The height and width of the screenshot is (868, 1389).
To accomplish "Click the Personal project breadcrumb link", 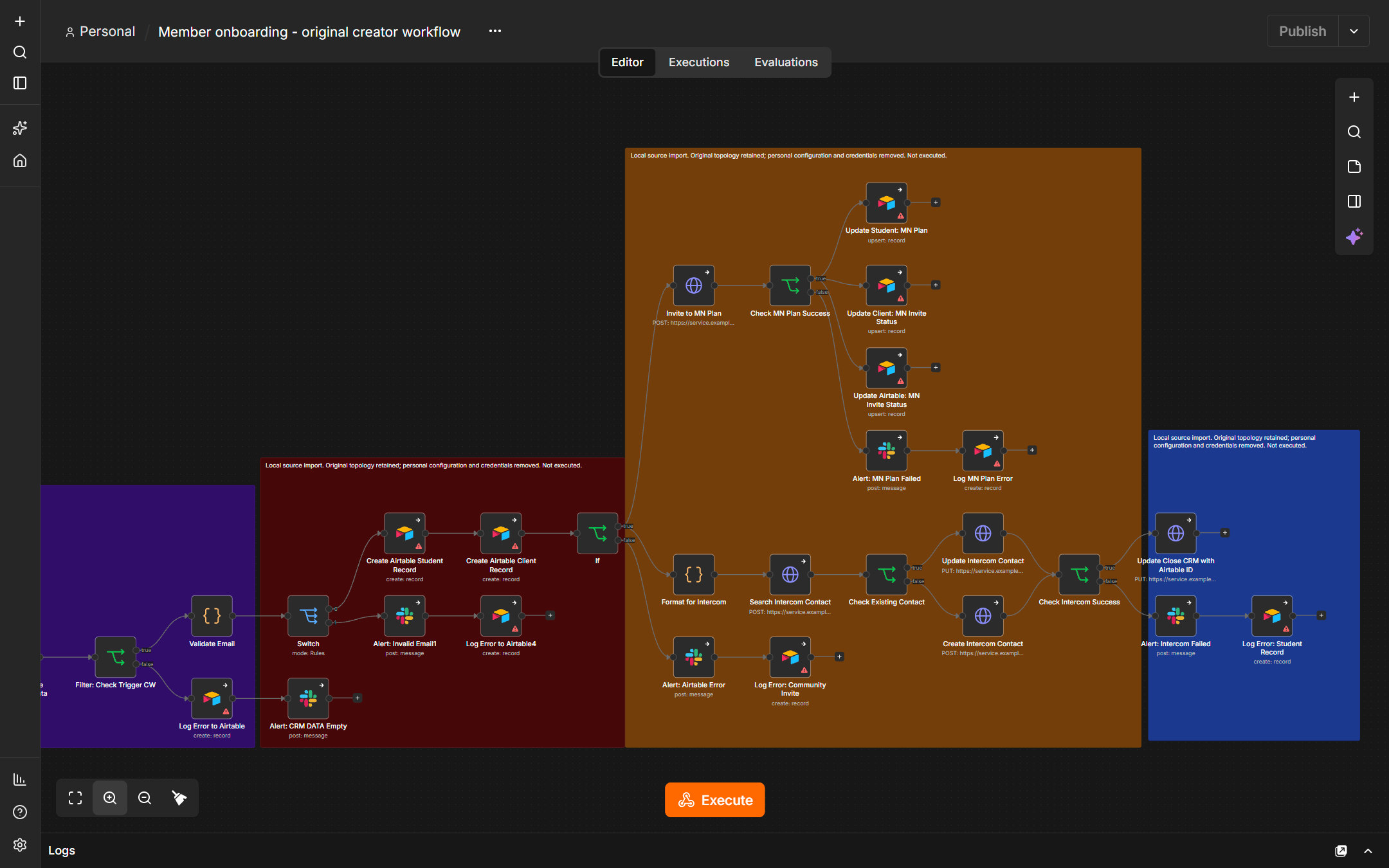I will [x=100, y=32].
